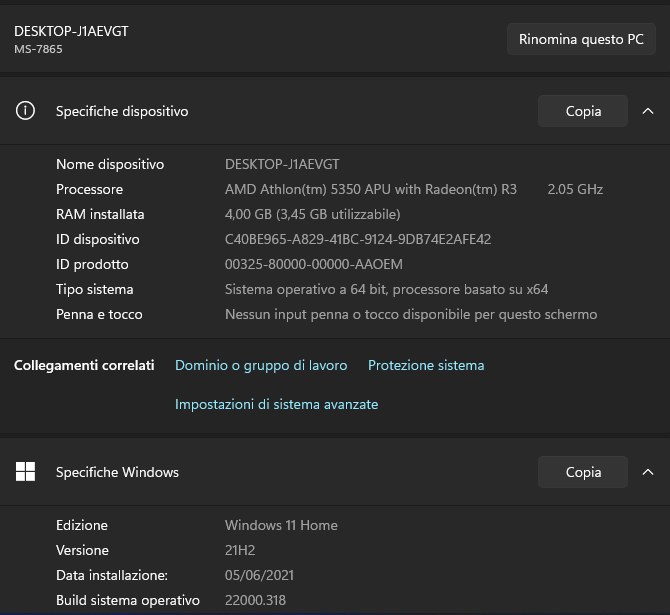Viewport: 670px width, 615px height.
Task: Select the Edizione label
Action: point(82,525)
